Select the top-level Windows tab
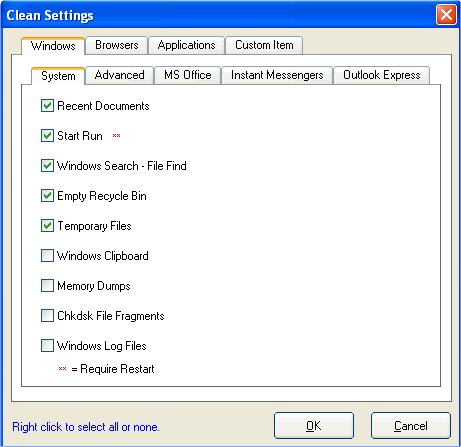 (53, 46)
